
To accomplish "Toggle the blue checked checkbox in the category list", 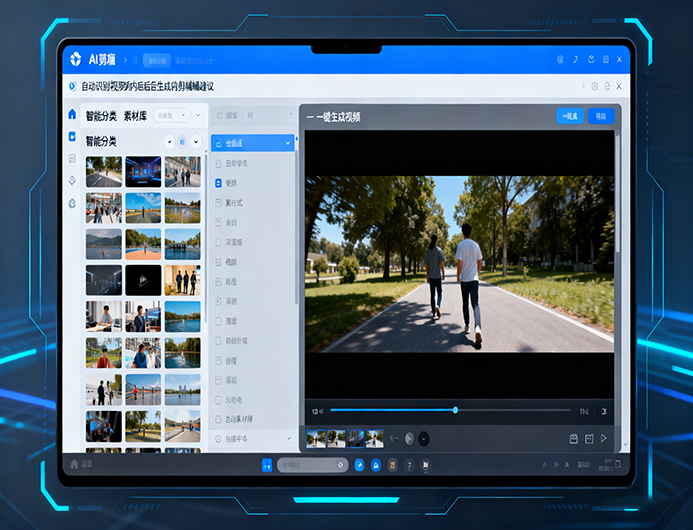I will 218,183.
